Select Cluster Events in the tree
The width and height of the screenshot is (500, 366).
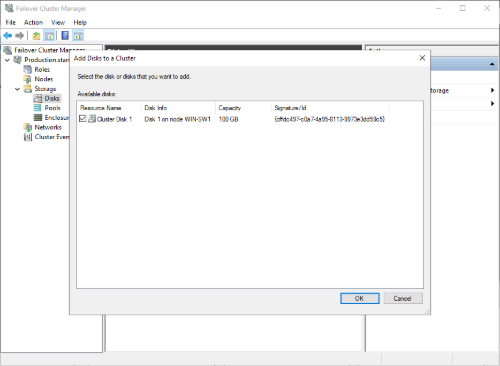(52, 137)
